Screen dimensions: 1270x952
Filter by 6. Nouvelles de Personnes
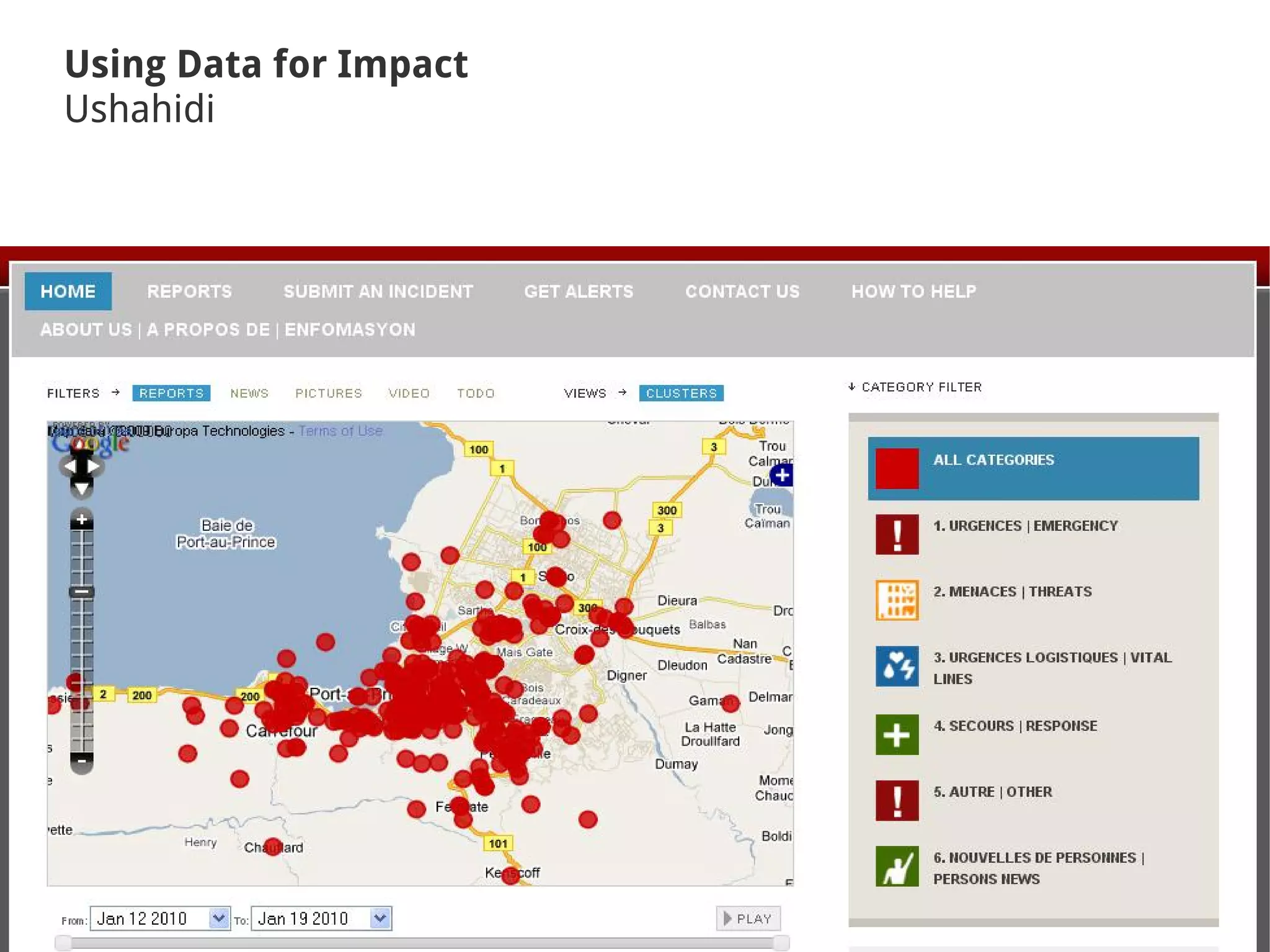click(x=1039, y=868)
